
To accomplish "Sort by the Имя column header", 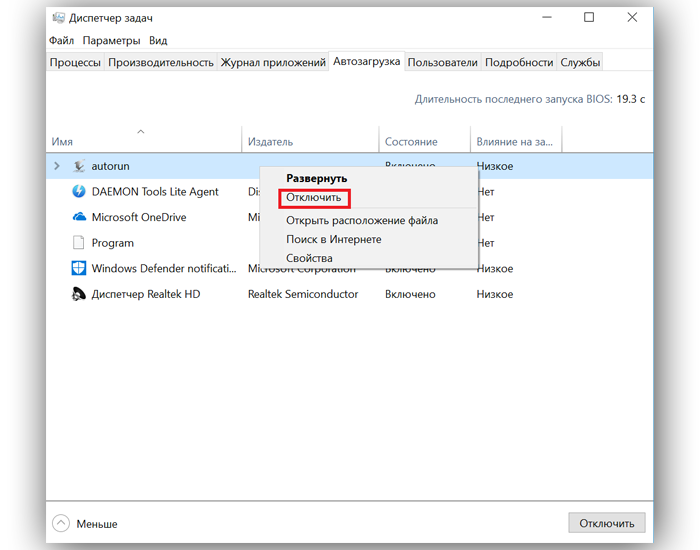I will (x=62, y=142).
